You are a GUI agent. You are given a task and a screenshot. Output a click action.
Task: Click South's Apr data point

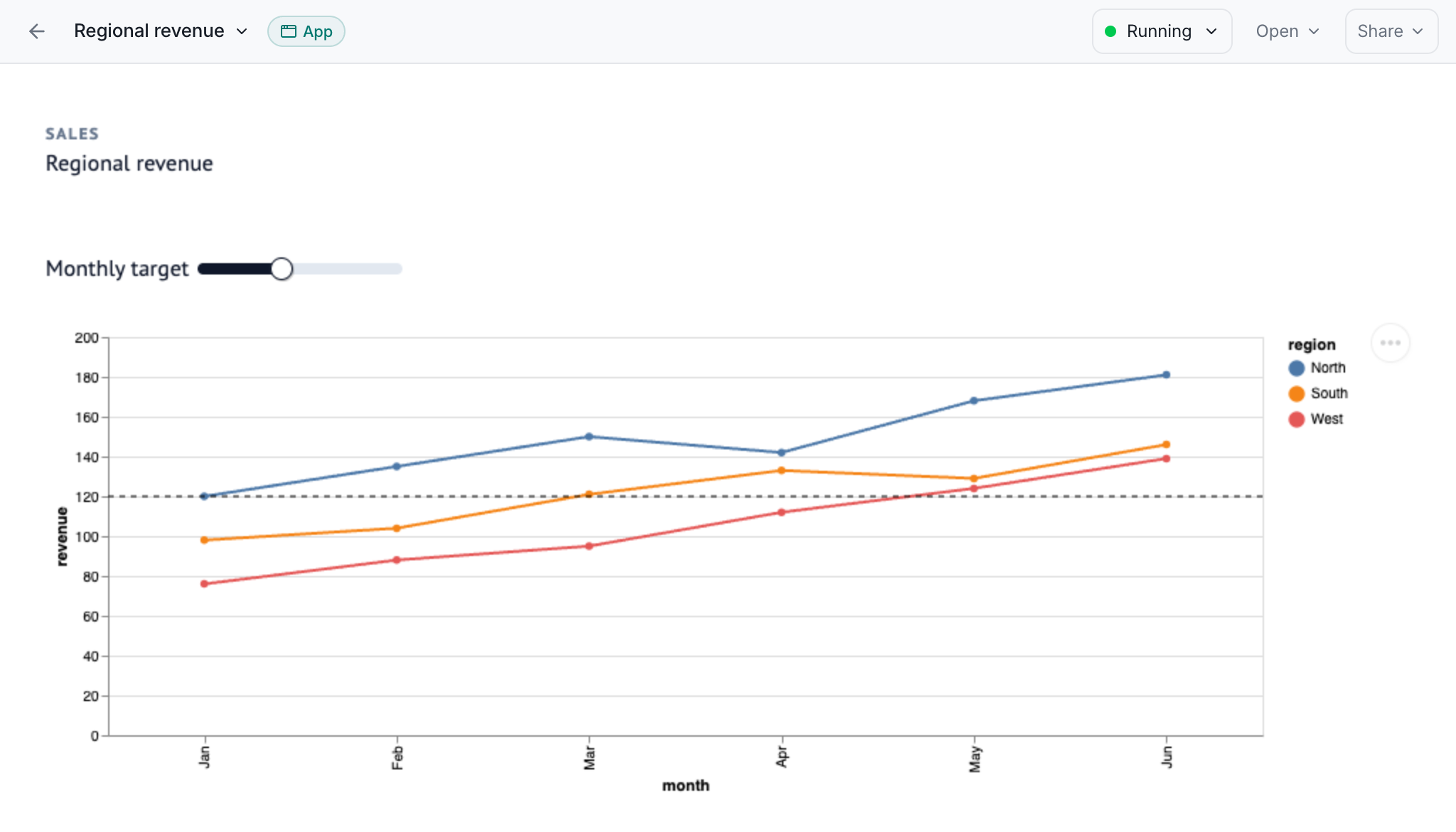point(781,470)
